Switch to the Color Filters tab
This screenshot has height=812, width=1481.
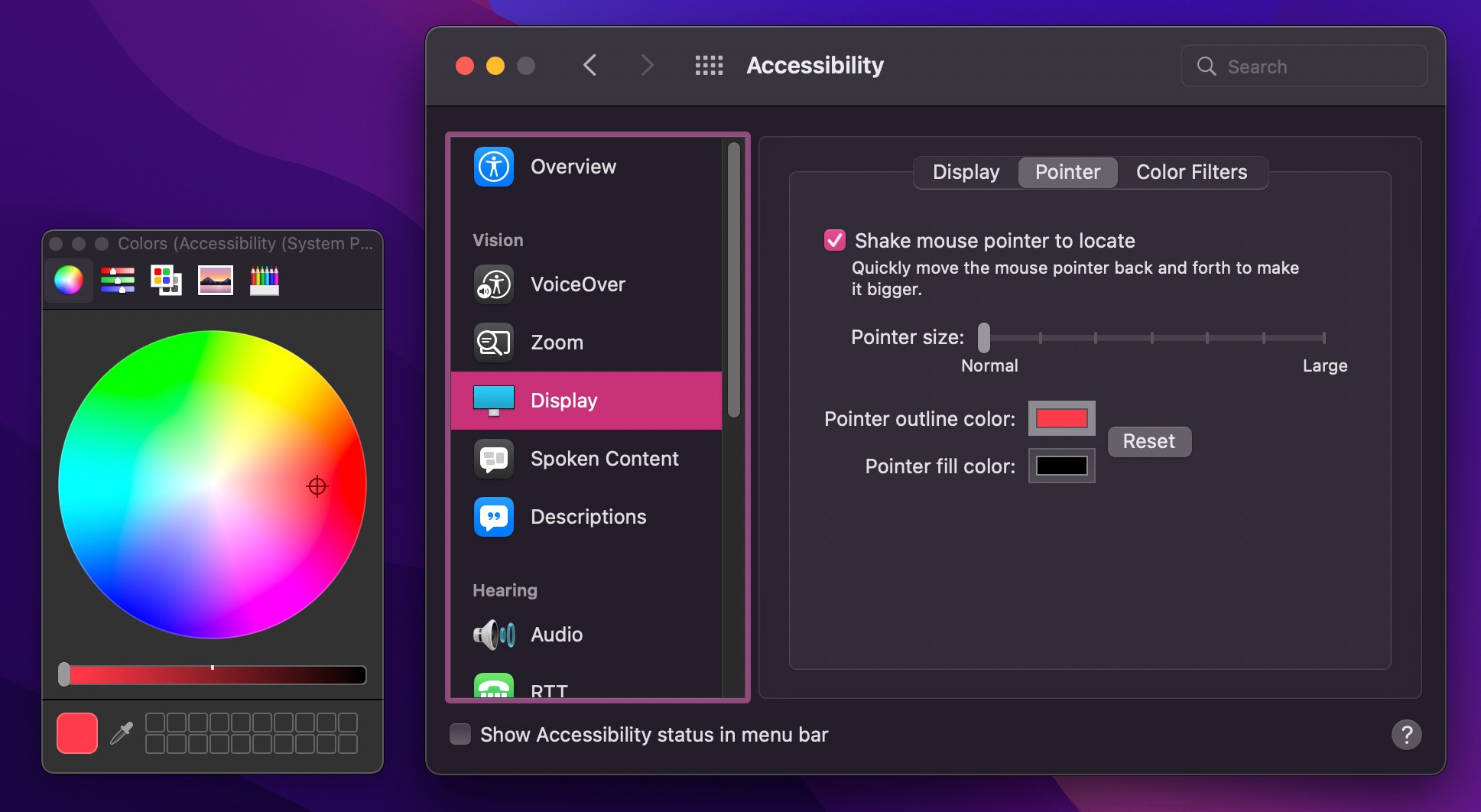point(1191,173)
